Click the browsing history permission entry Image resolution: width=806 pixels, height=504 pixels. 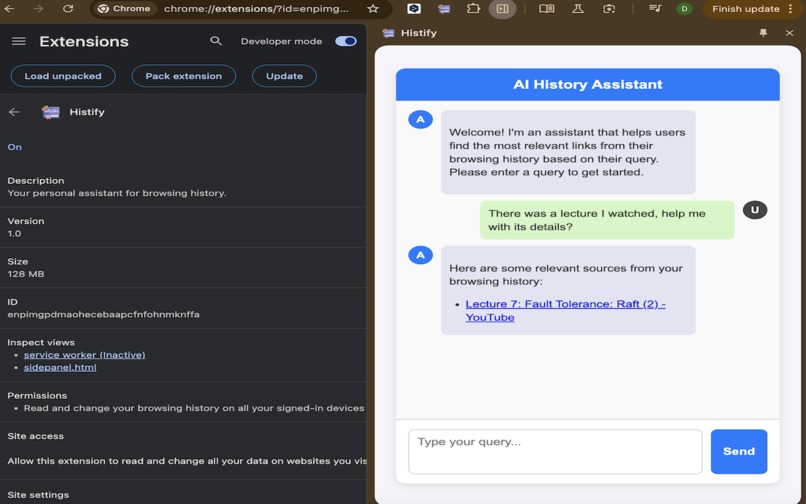pos(194,408)
